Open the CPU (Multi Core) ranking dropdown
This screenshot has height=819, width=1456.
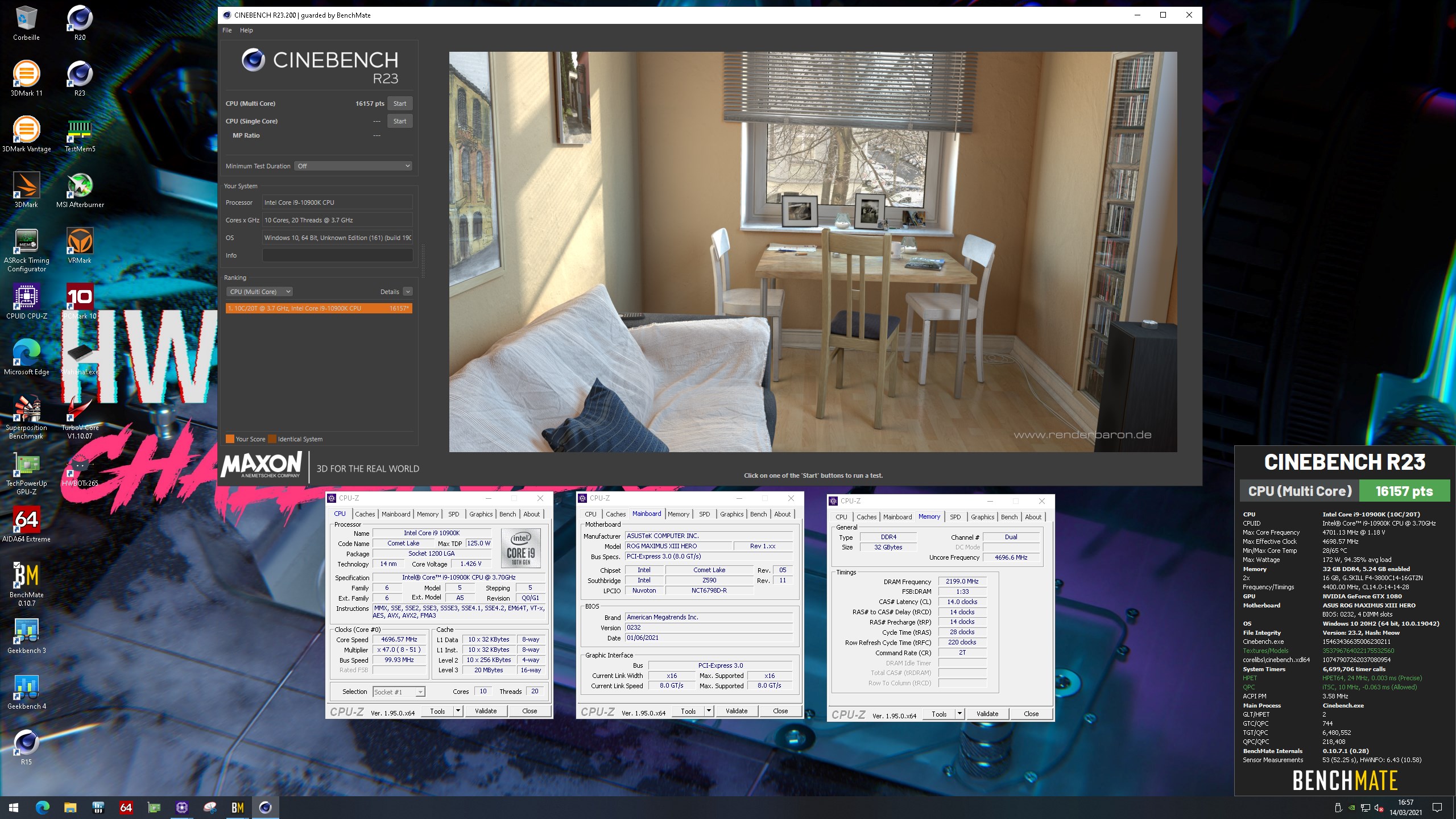tap(259, 292)
